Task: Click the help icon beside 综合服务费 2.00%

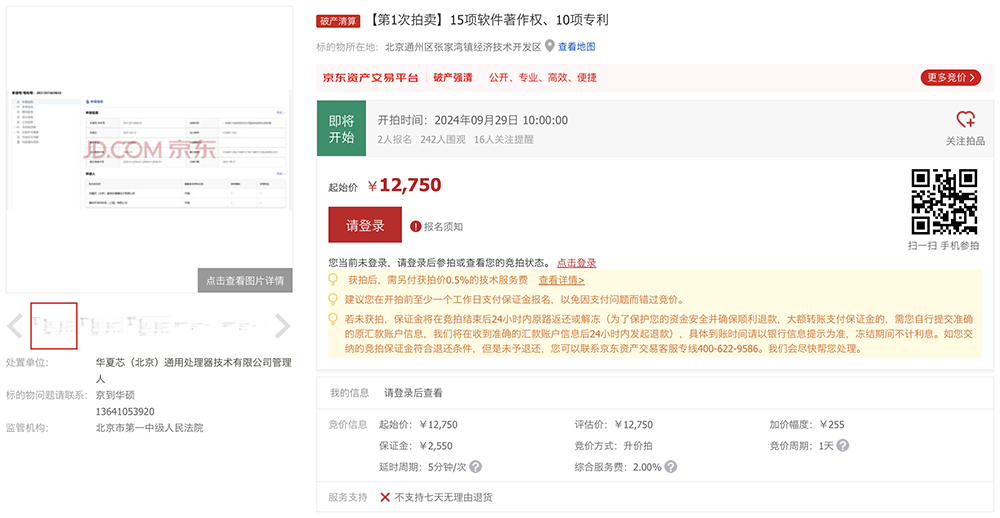Action: click(670, 467)
